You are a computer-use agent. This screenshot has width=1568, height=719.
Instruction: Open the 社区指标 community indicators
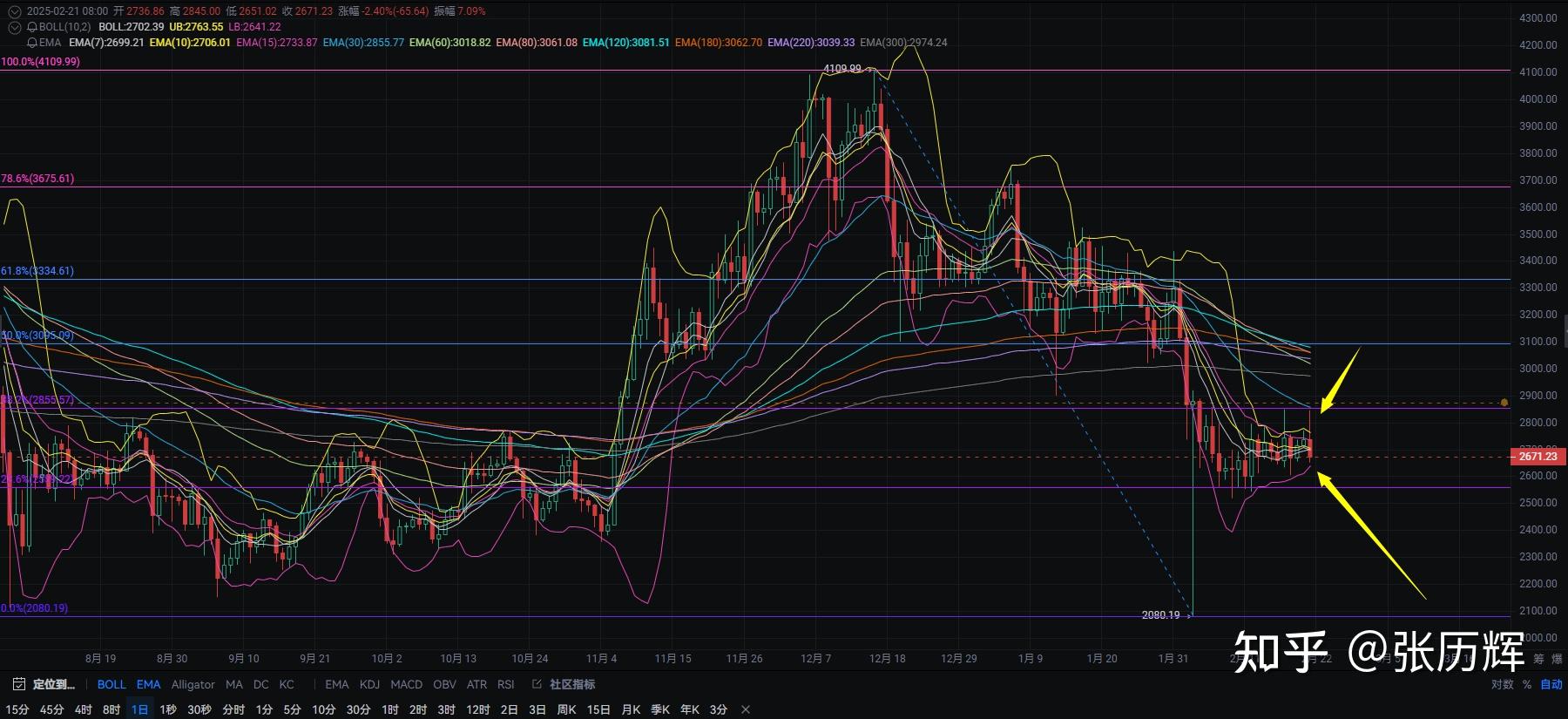(x=572, y=685)
